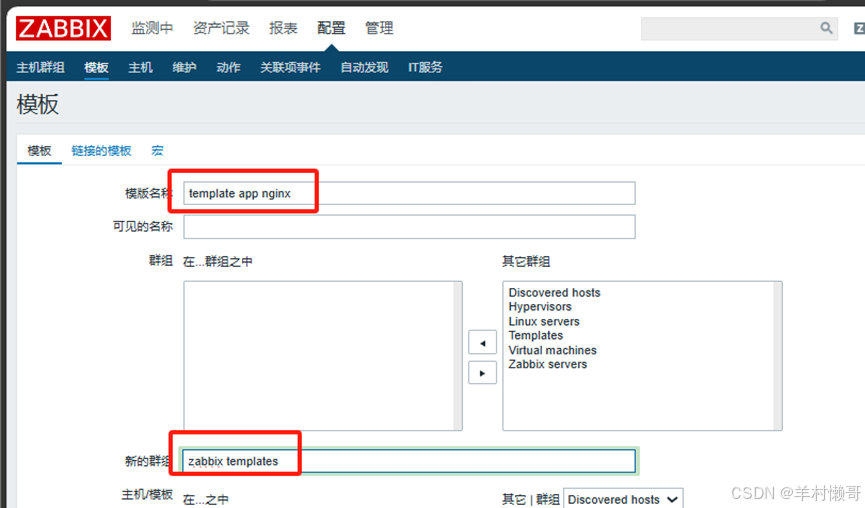The width and height of the screenshot is (865, 508).
Task: Go to 维护 submenu item
Action: point(184,67)
